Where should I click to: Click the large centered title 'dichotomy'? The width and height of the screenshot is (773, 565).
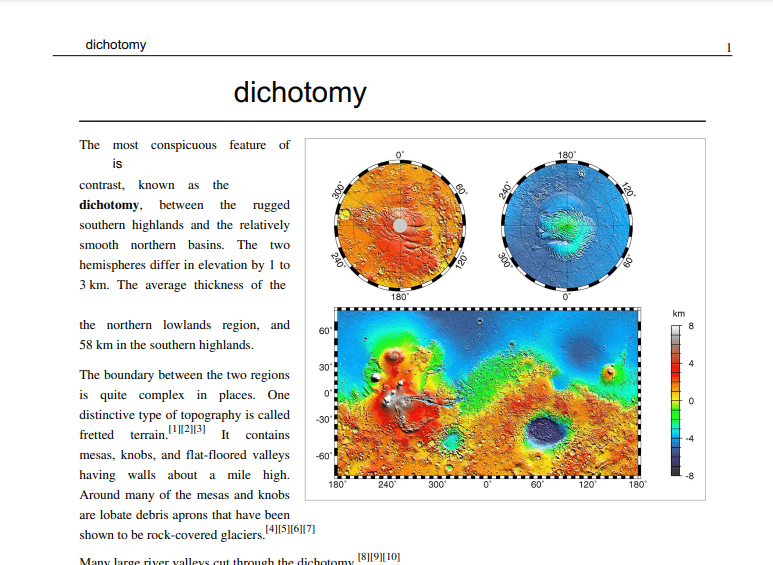[x=300, y=93]
